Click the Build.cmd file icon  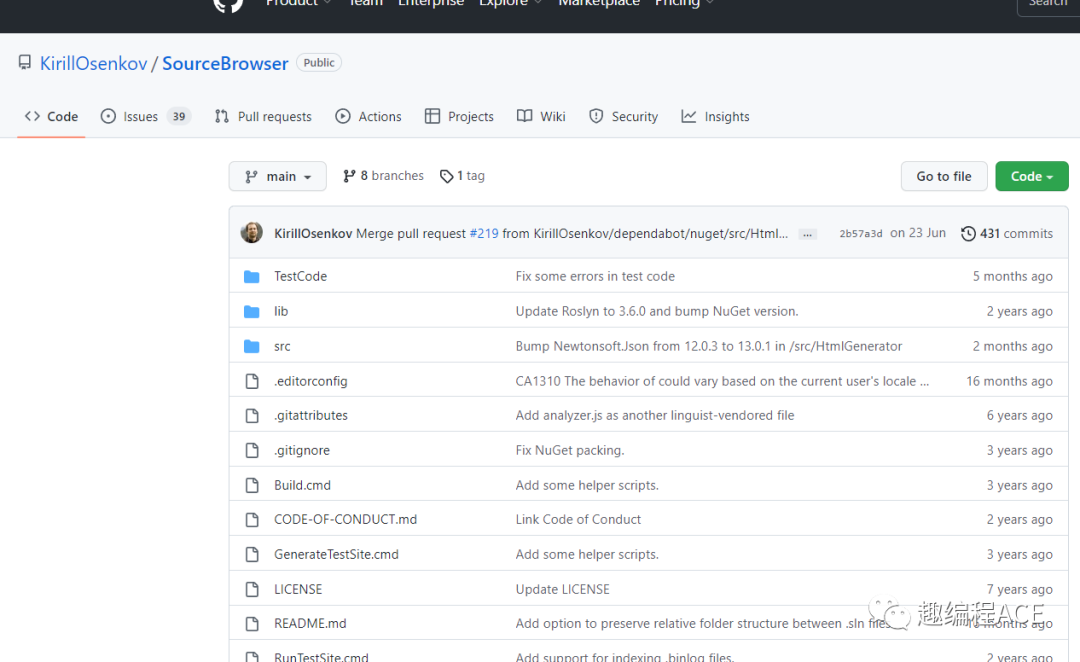(x=252, y=485)
